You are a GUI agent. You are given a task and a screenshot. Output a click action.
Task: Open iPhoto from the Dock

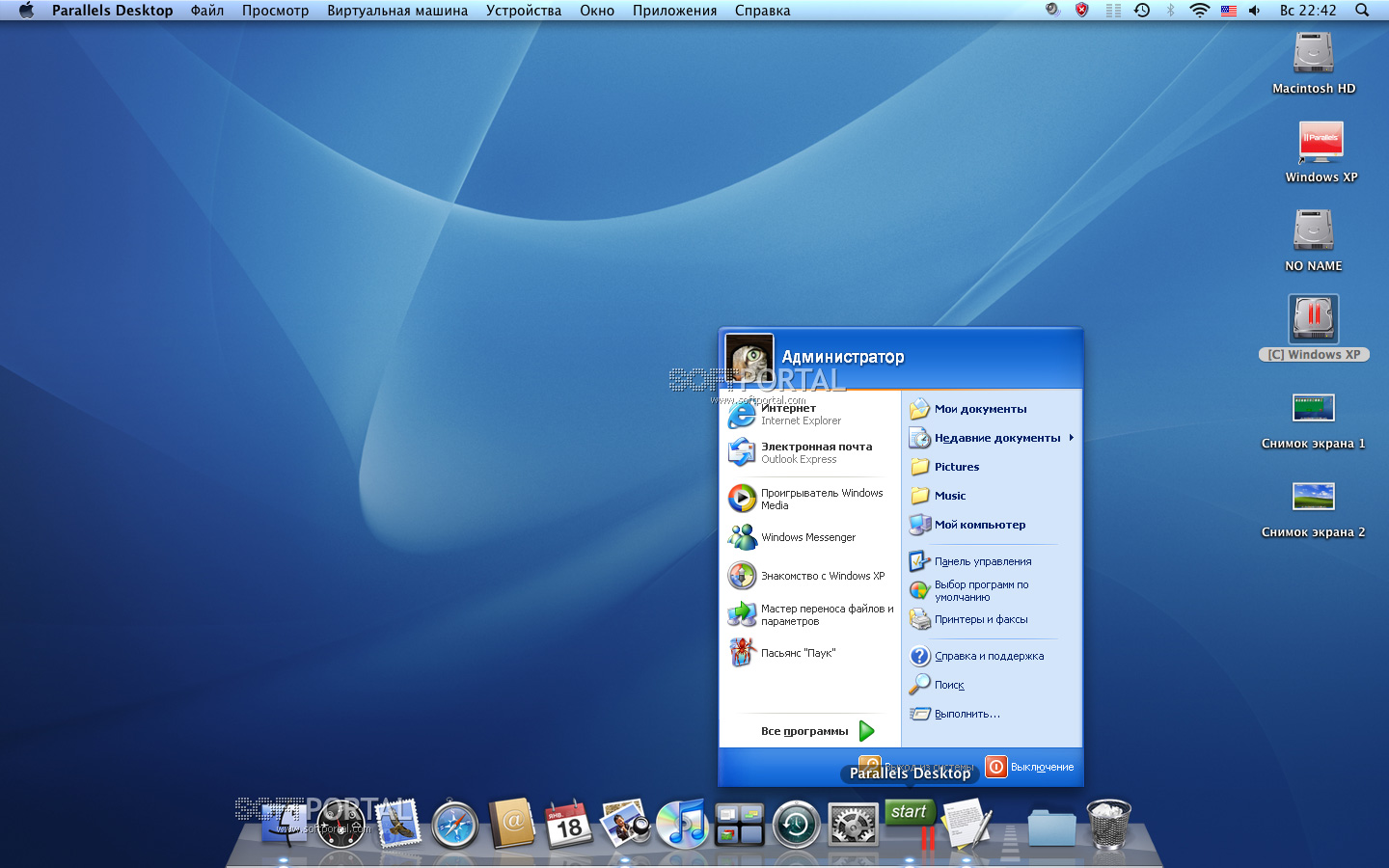click(625, 826)
